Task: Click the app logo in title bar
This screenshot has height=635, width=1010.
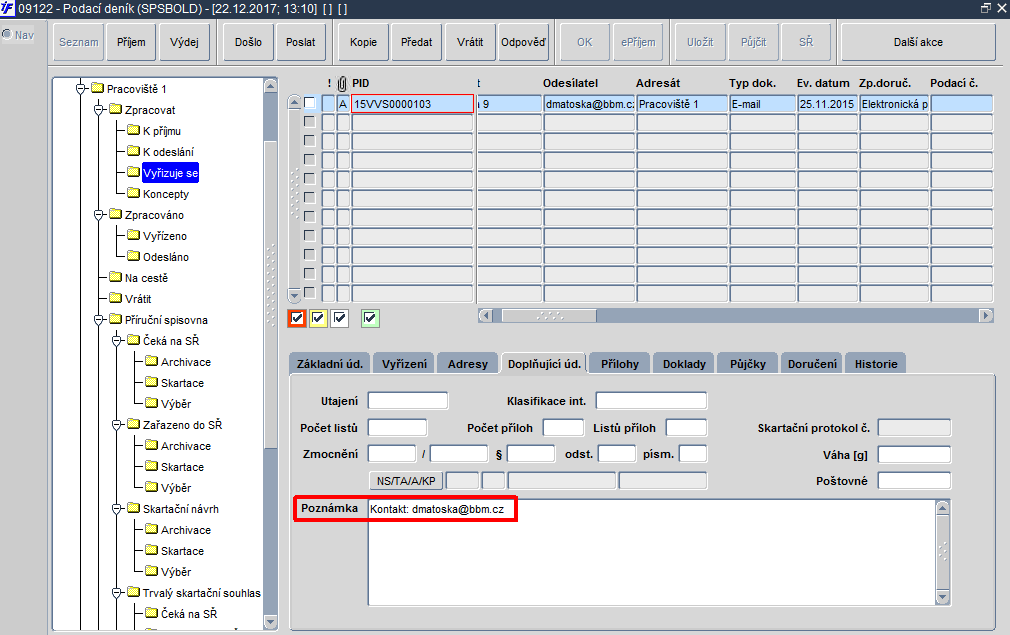Action: click(7, 8)
